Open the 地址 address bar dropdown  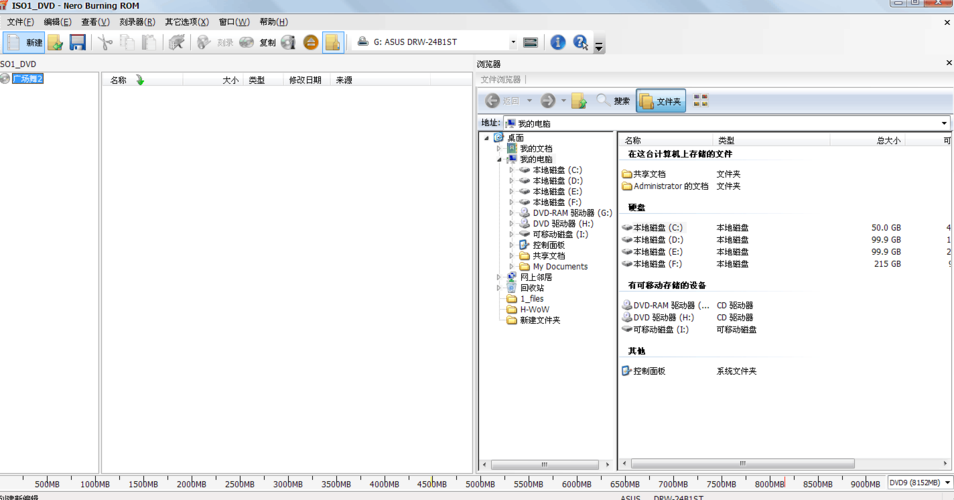(x=944, y=123)
